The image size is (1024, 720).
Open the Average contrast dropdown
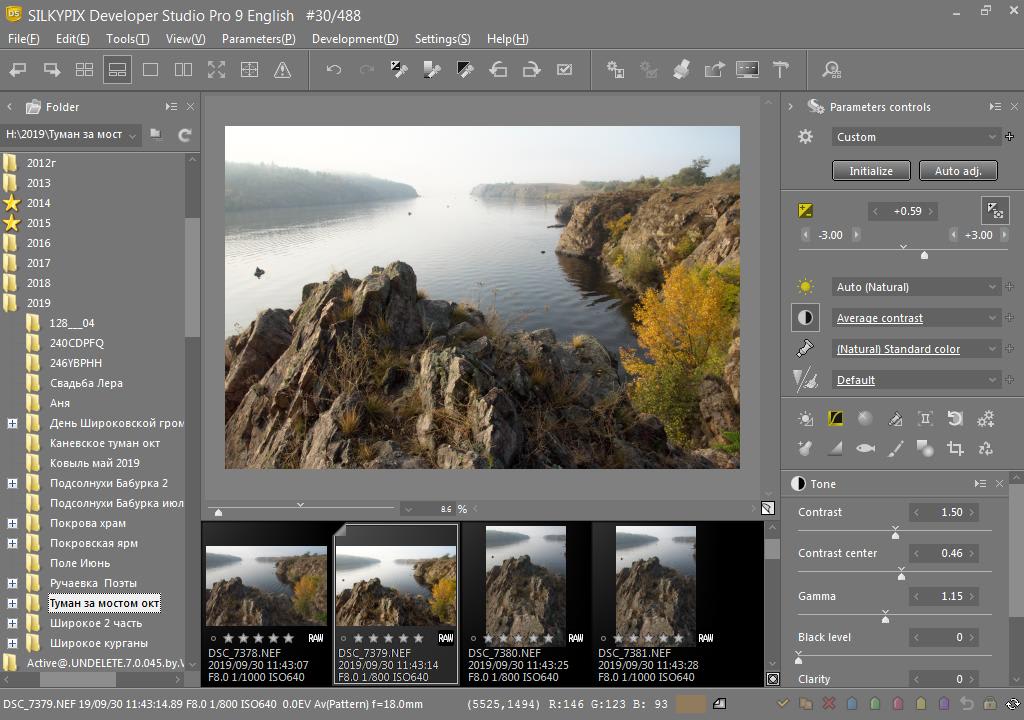click(916, 318)
